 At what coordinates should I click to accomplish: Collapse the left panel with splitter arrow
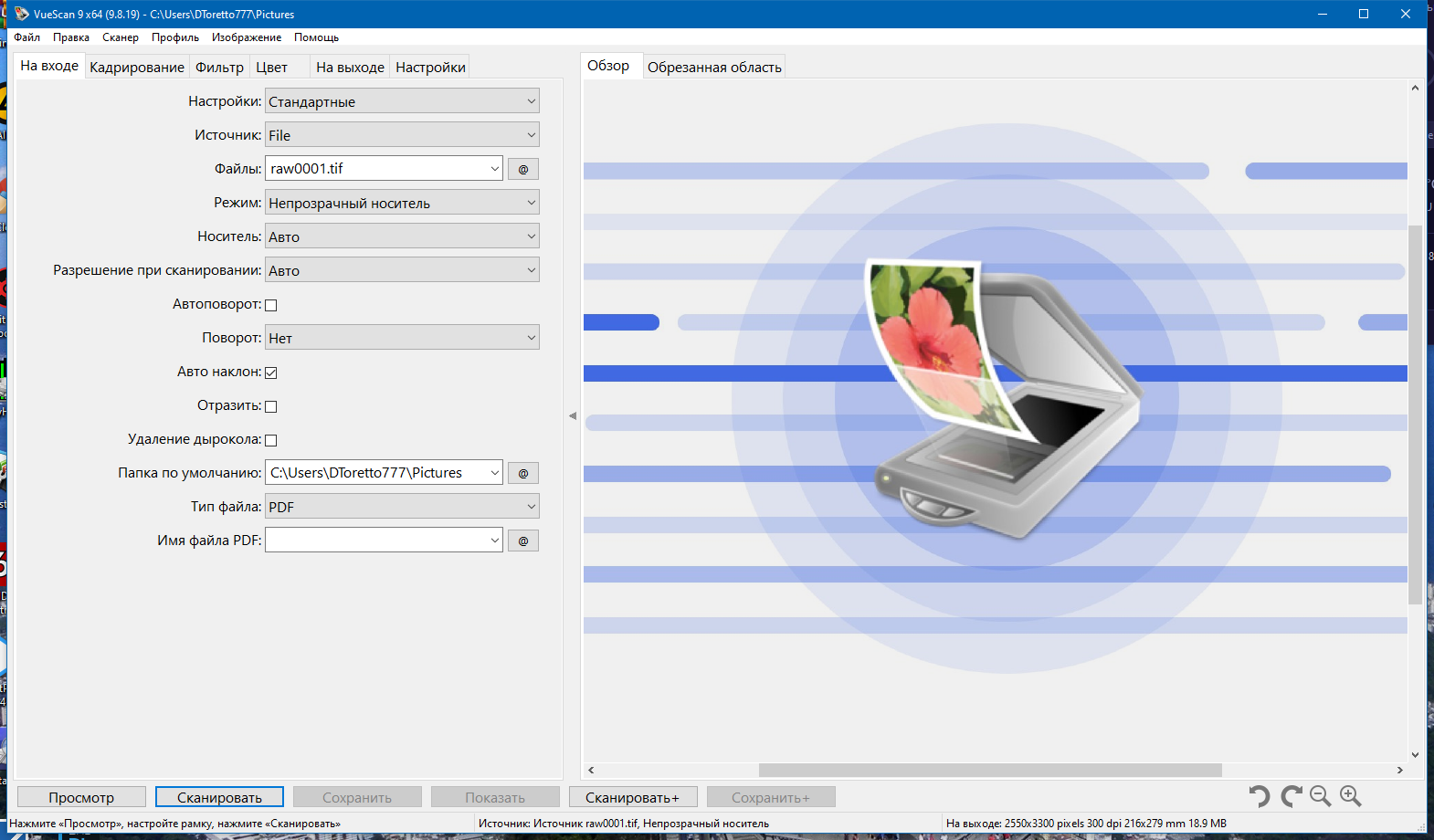(573, 415)
